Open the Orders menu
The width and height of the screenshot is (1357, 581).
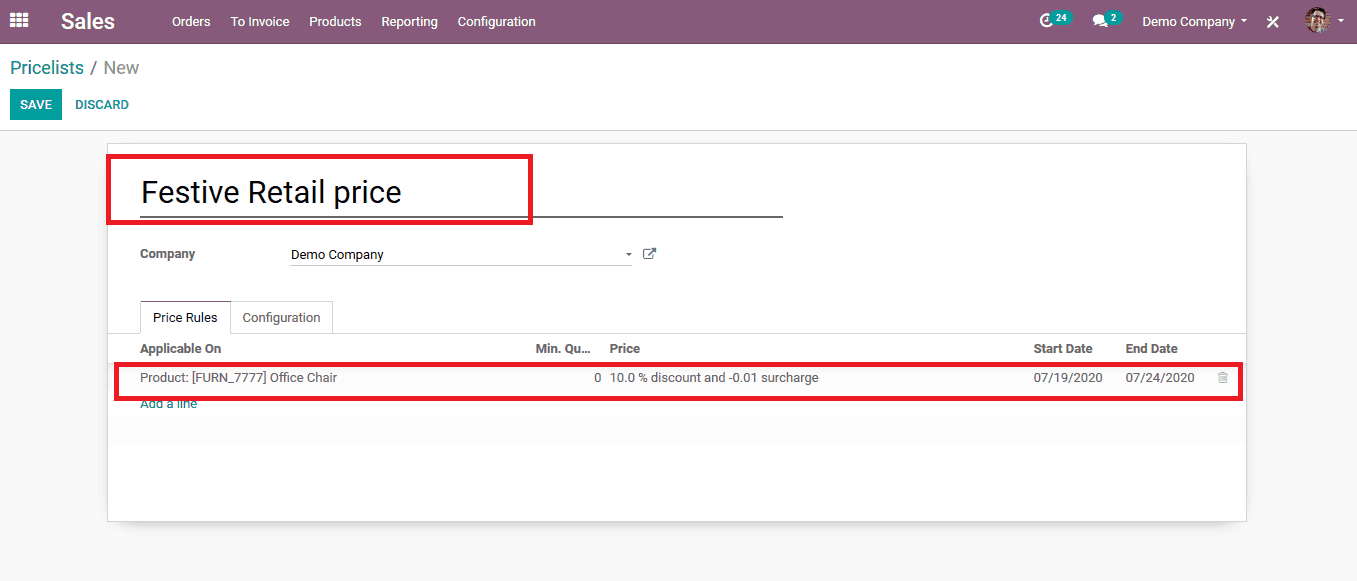coord(191,21)
